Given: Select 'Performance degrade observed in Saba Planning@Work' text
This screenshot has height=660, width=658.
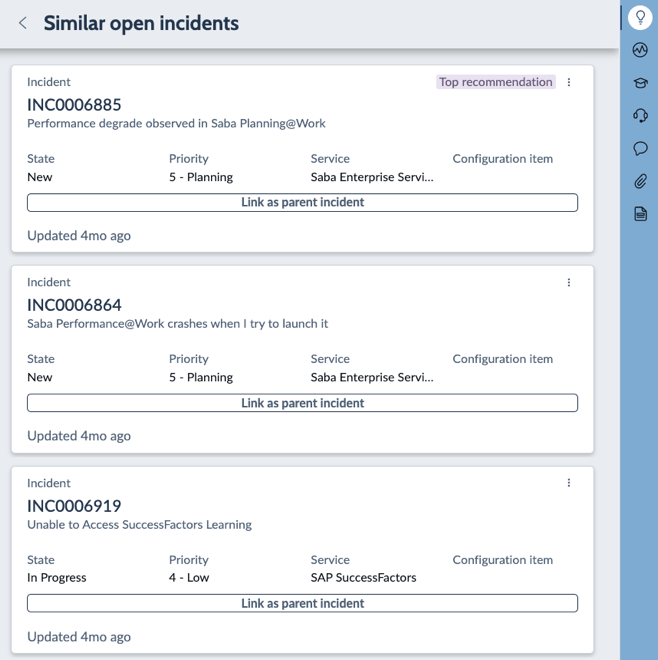Looking at the screenshot, I should point(176,123).
